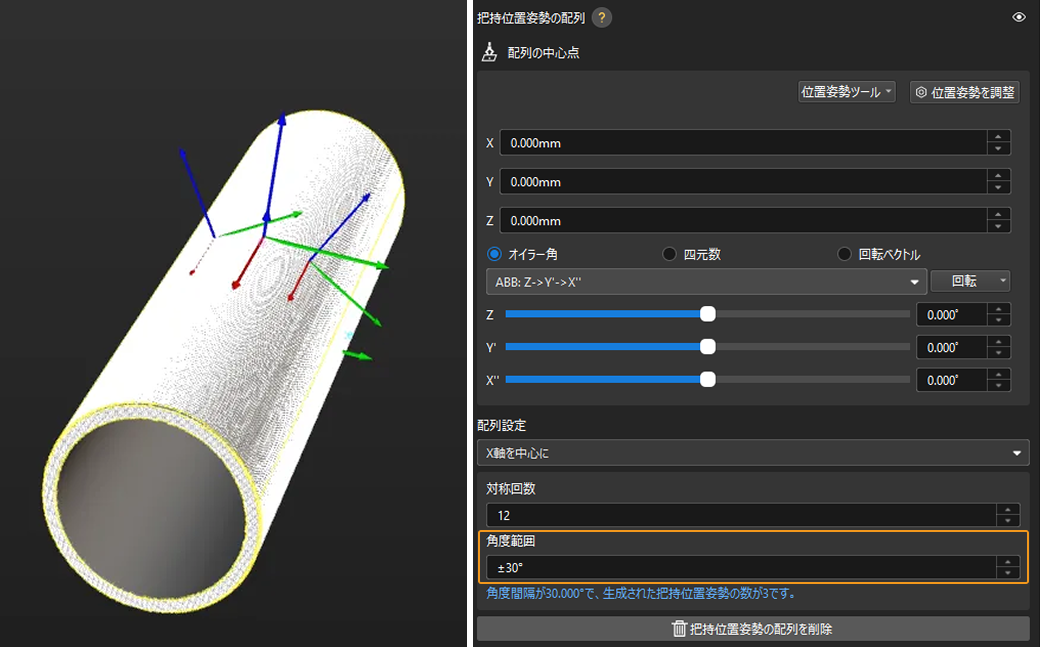The width and height of the screenshot is (1040, 647).
Task: Click 把持位置姿勢の配列を削除 delete button
Action: click(752, 629)
